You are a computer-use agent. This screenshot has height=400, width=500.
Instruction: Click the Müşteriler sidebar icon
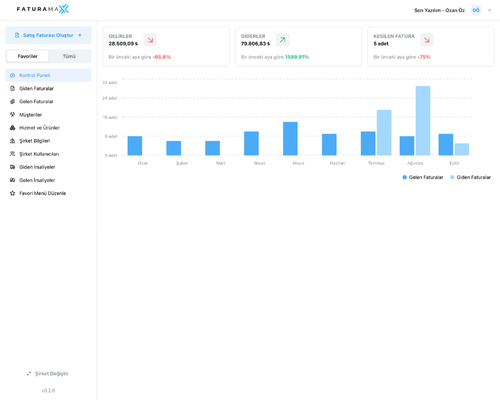tap(12, 115)
